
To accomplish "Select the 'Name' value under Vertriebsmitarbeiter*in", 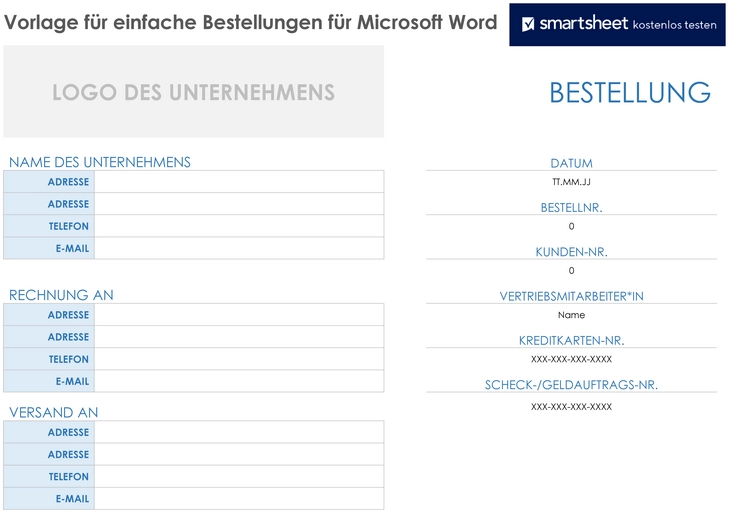I will (571, 315).
